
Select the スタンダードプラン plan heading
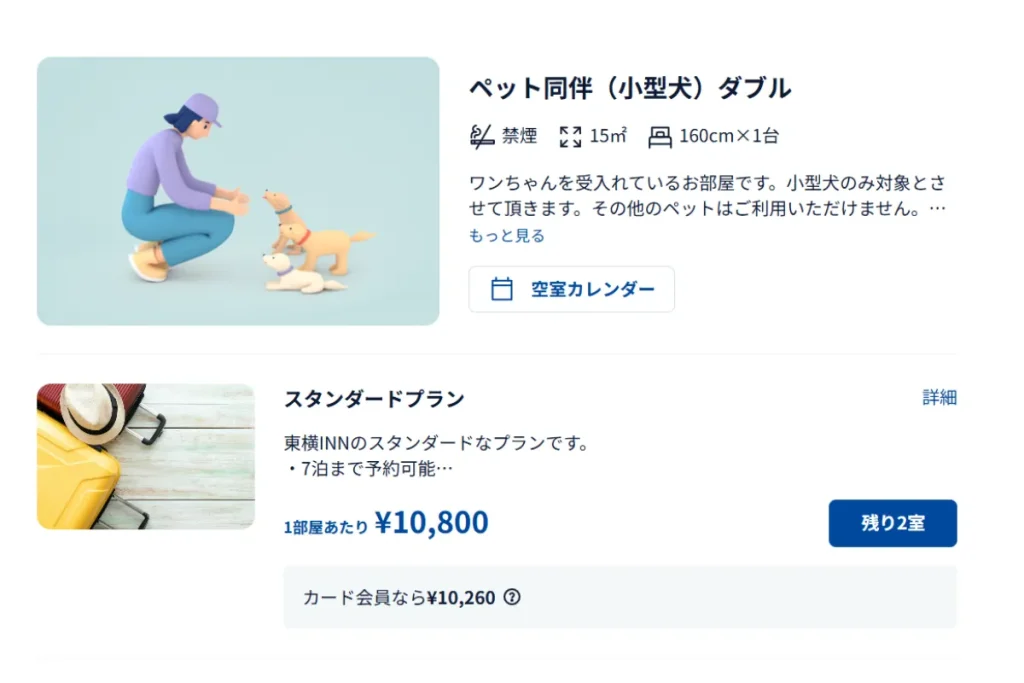coord(374,399)
